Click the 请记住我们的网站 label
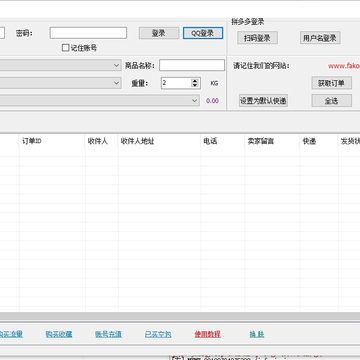 [x=261, y=66]
